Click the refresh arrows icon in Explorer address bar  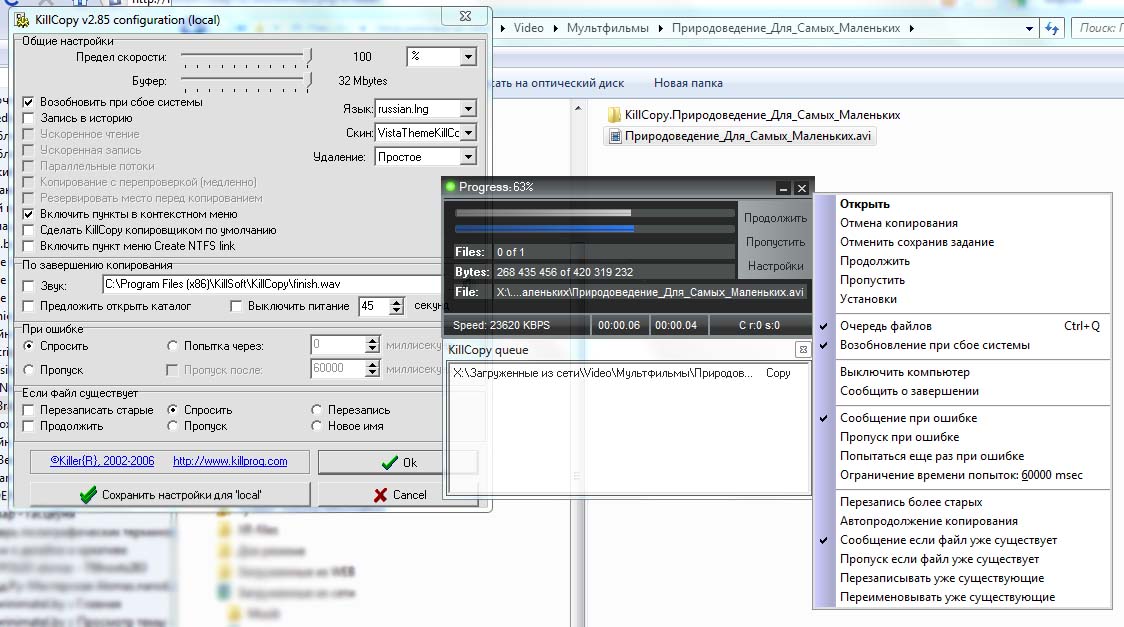1052,28
